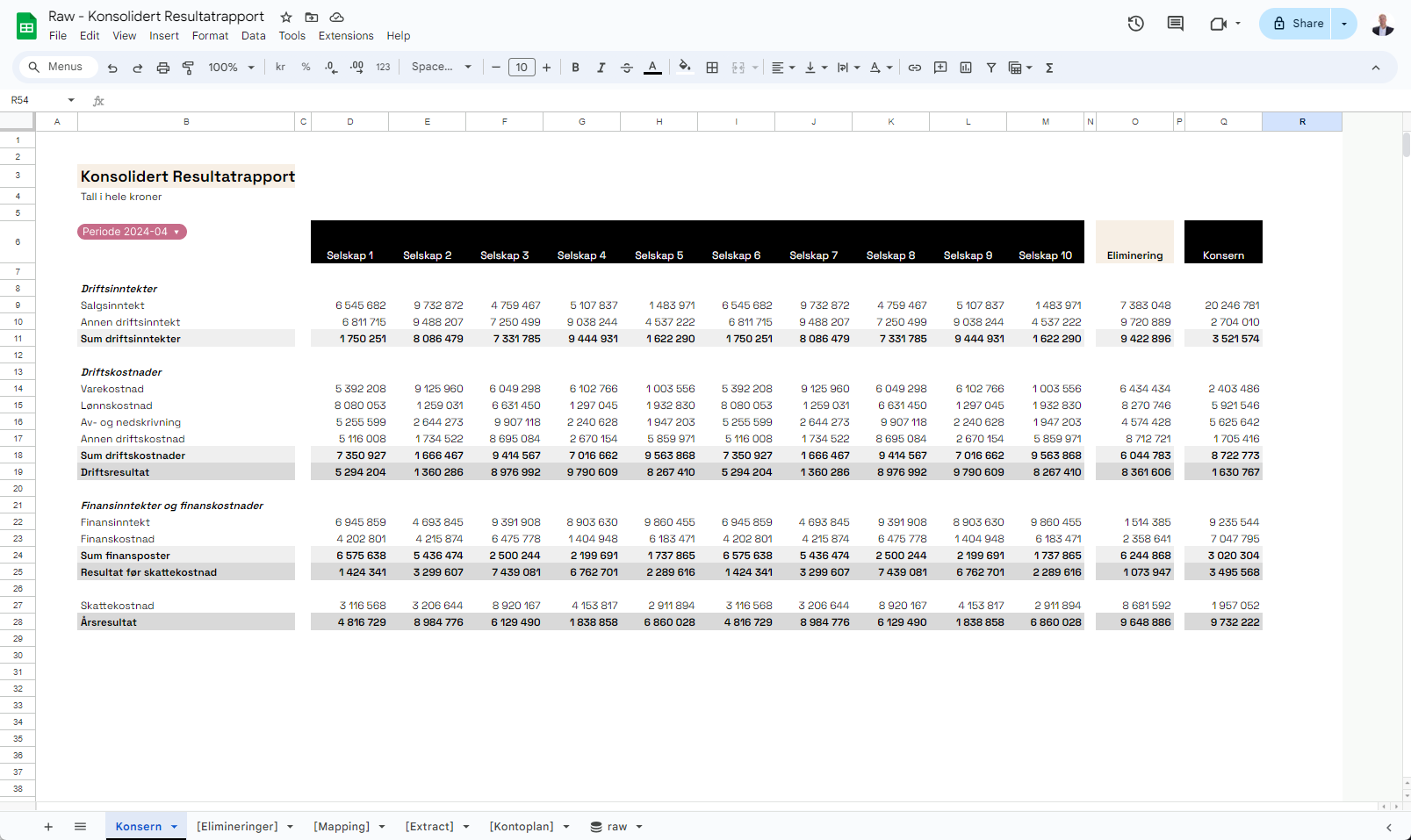Toggle strikethrough formatting
Image resolution: width=1411 pixels, height=840 pixels.
(626, 68)
